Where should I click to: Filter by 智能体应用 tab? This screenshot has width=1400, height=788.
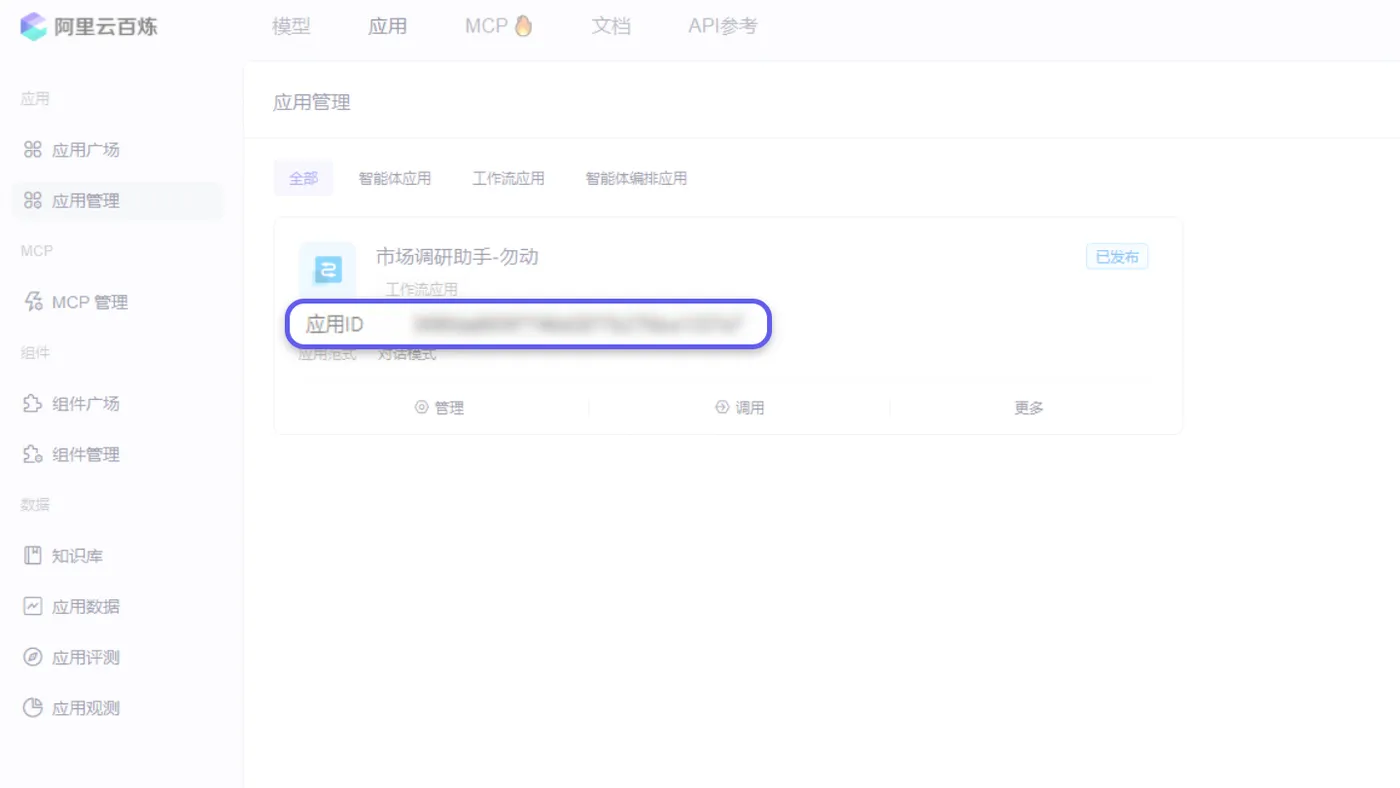395,179
